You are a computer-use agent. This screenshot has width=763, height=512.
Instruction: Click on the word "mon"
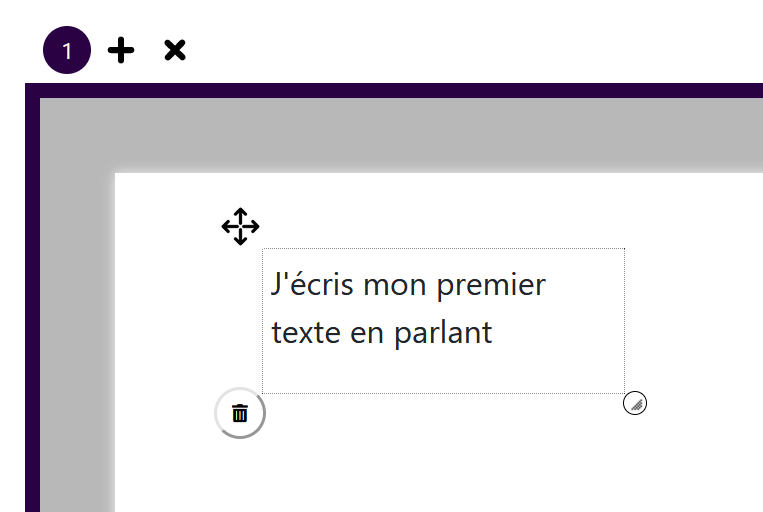(395, 287)
